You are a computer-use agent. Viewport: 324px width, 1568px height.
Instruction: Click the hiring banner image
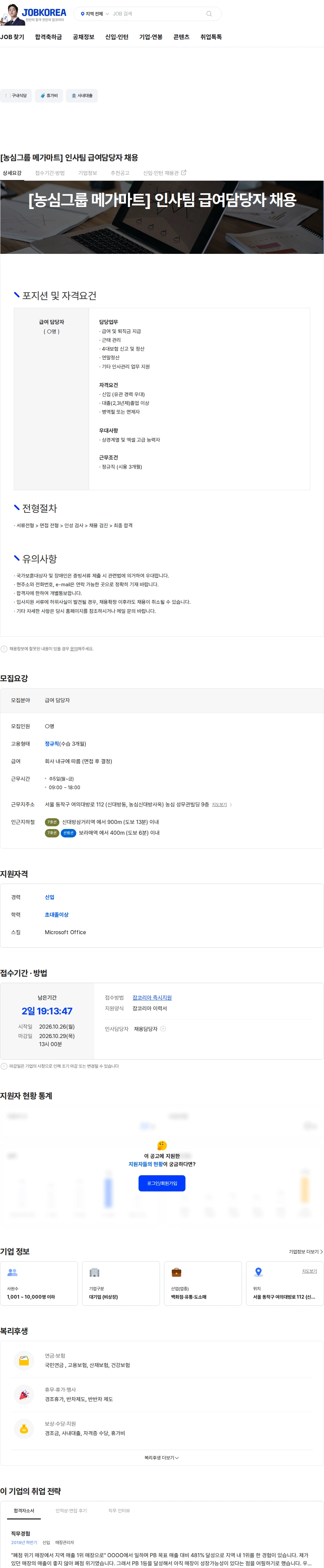tap(162, 217)
